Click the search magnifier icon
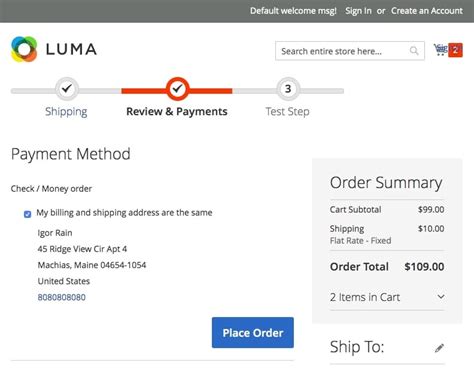Image resolution: width=474 pixels, height=372 pixels. click(414, 51)
